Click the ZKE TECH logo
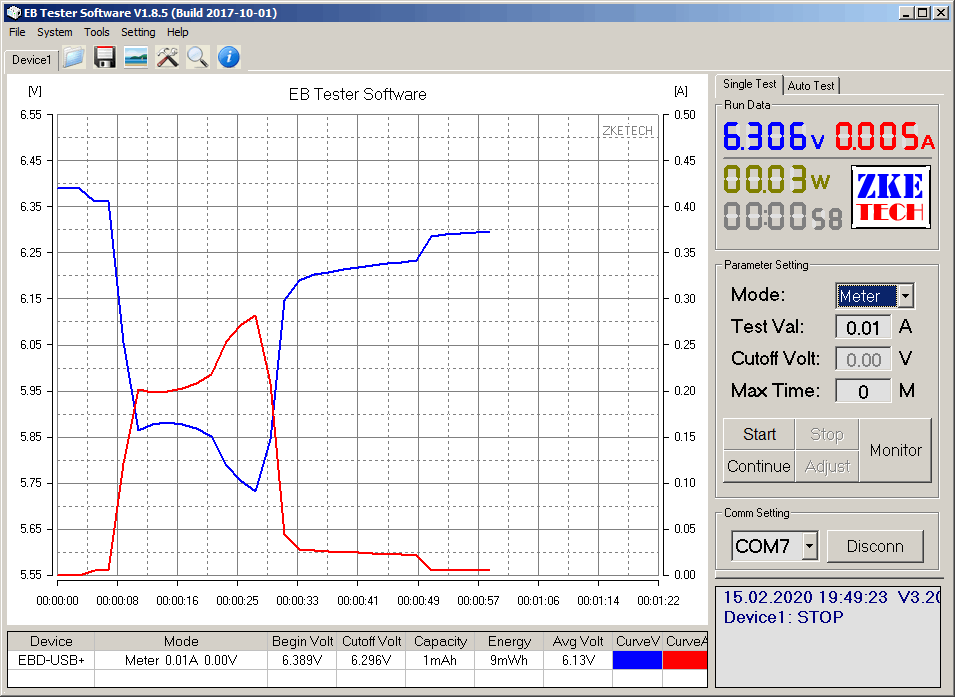The image size is (955, 697). click(x=890, y=197)
